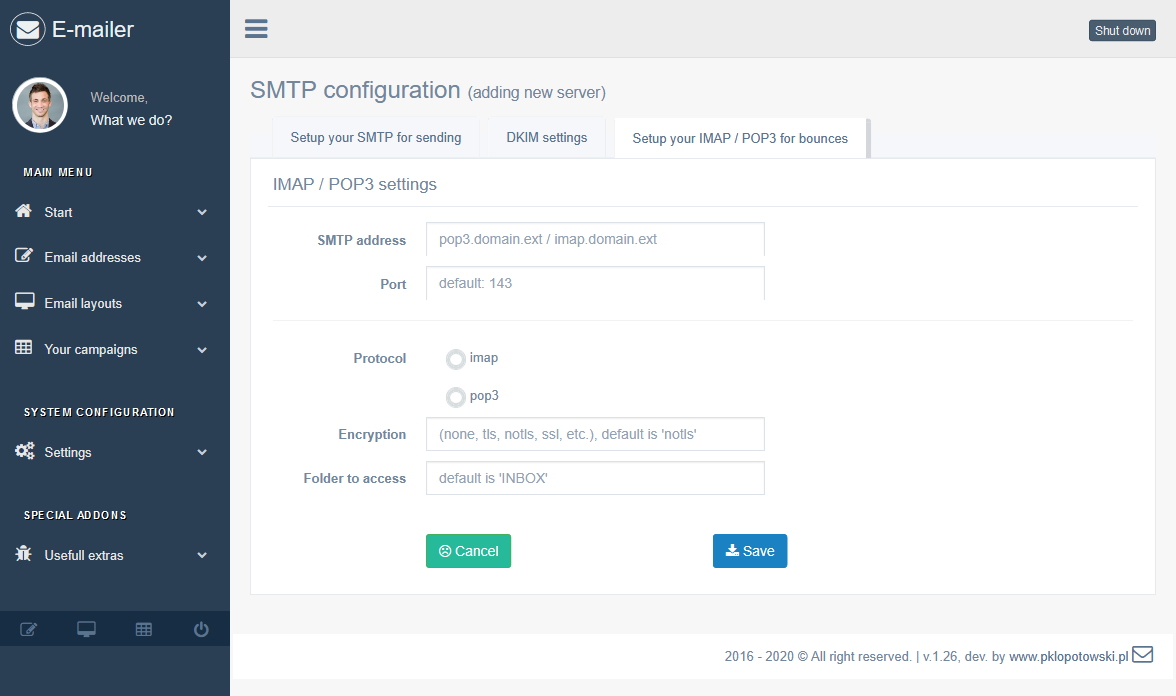Expand the Start menu chevron

click(202, 213)
